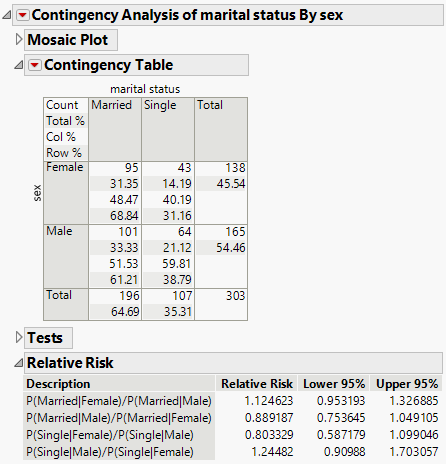The image size is (446, 464).
Task: Select P(Married|Female)/P(Married|Male) row description
Action: [119, 401]
